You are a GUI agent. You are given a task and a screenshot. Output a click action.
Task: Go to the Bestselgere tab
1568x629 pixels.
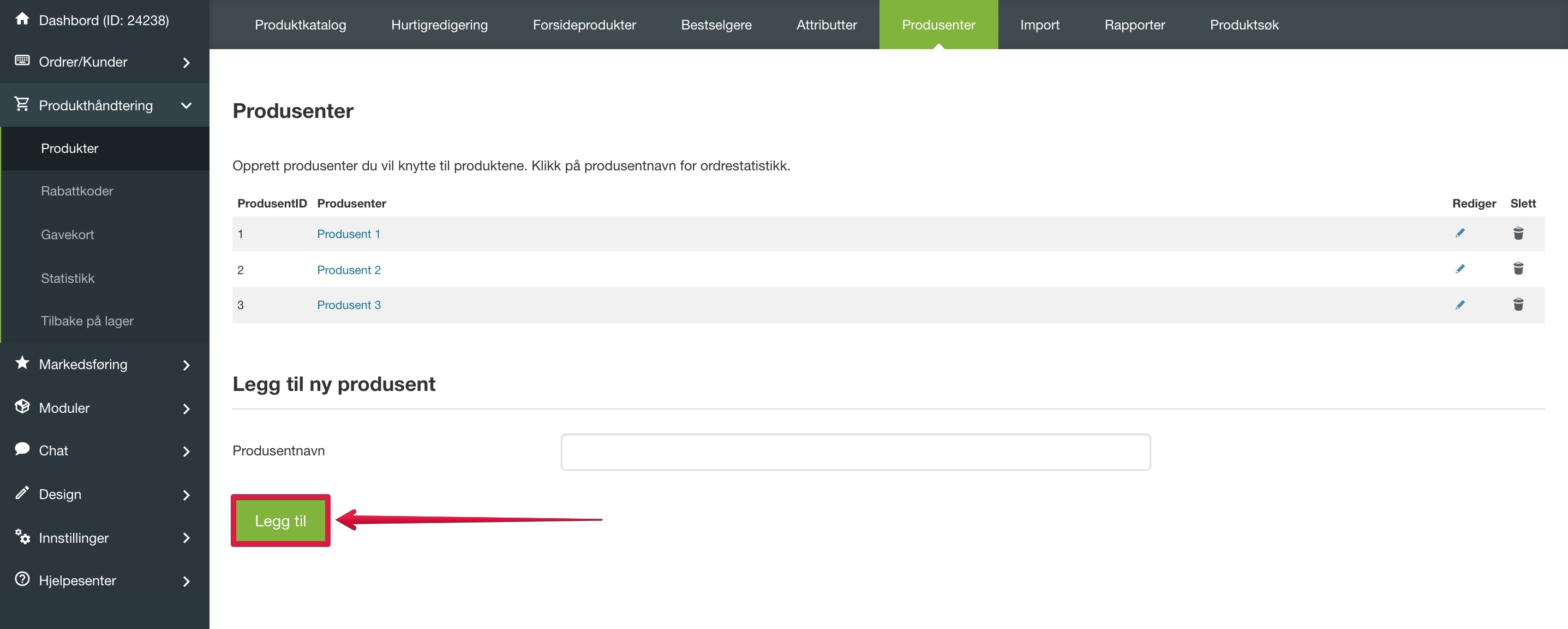coord(716,25)
